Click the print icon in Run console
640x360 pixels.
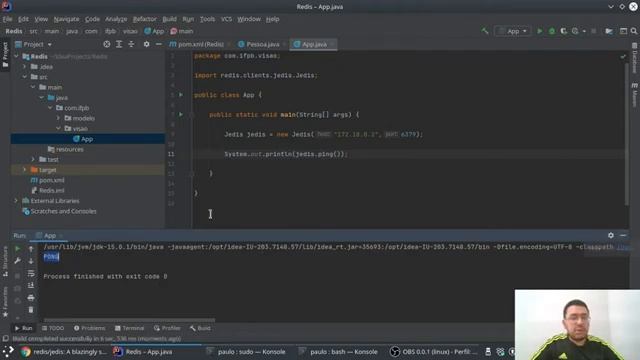31,298
